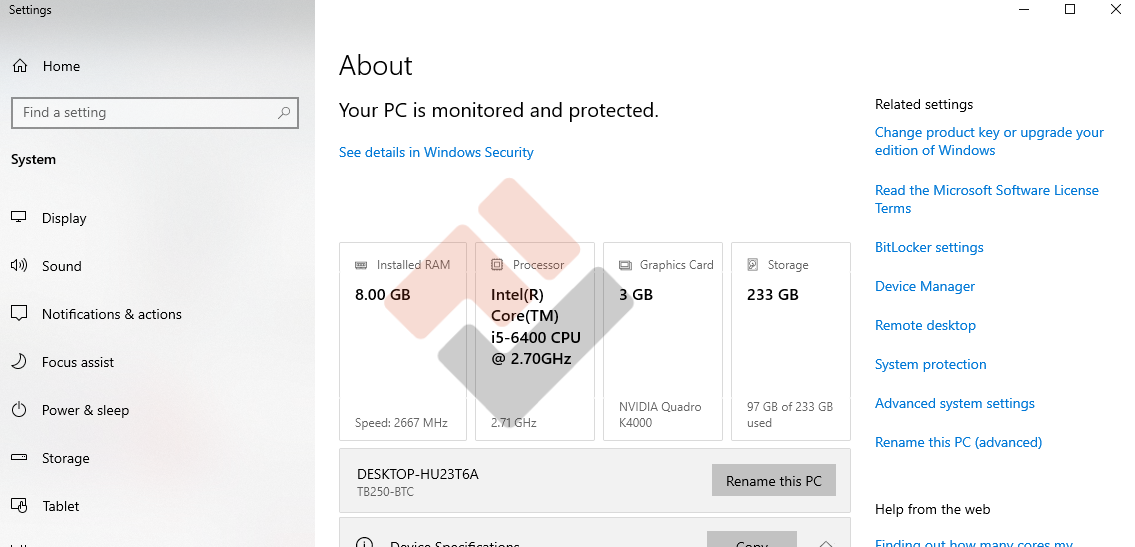Open See details in Windows Security
The height and width of the screenshot is (547, 1135).
[436, 153]
